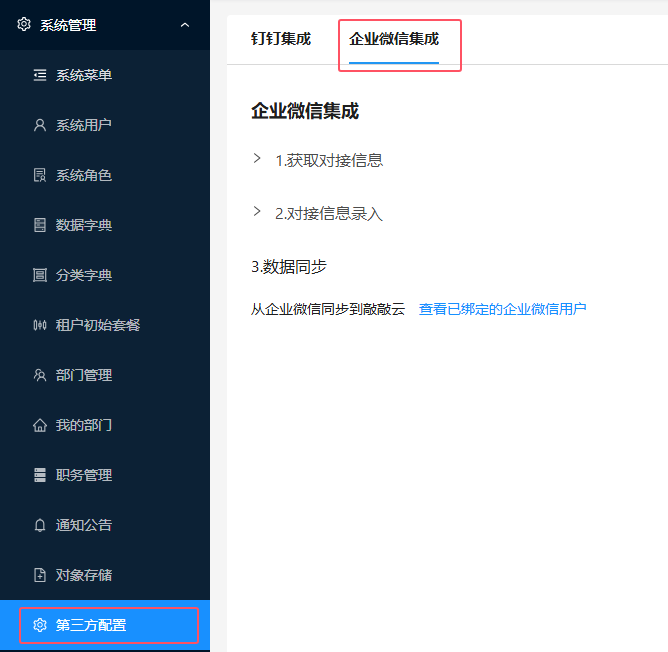Screen dimensions: 668x652
Task: Click the 我的部门 home icon
Action: click(x=40, y=425)
